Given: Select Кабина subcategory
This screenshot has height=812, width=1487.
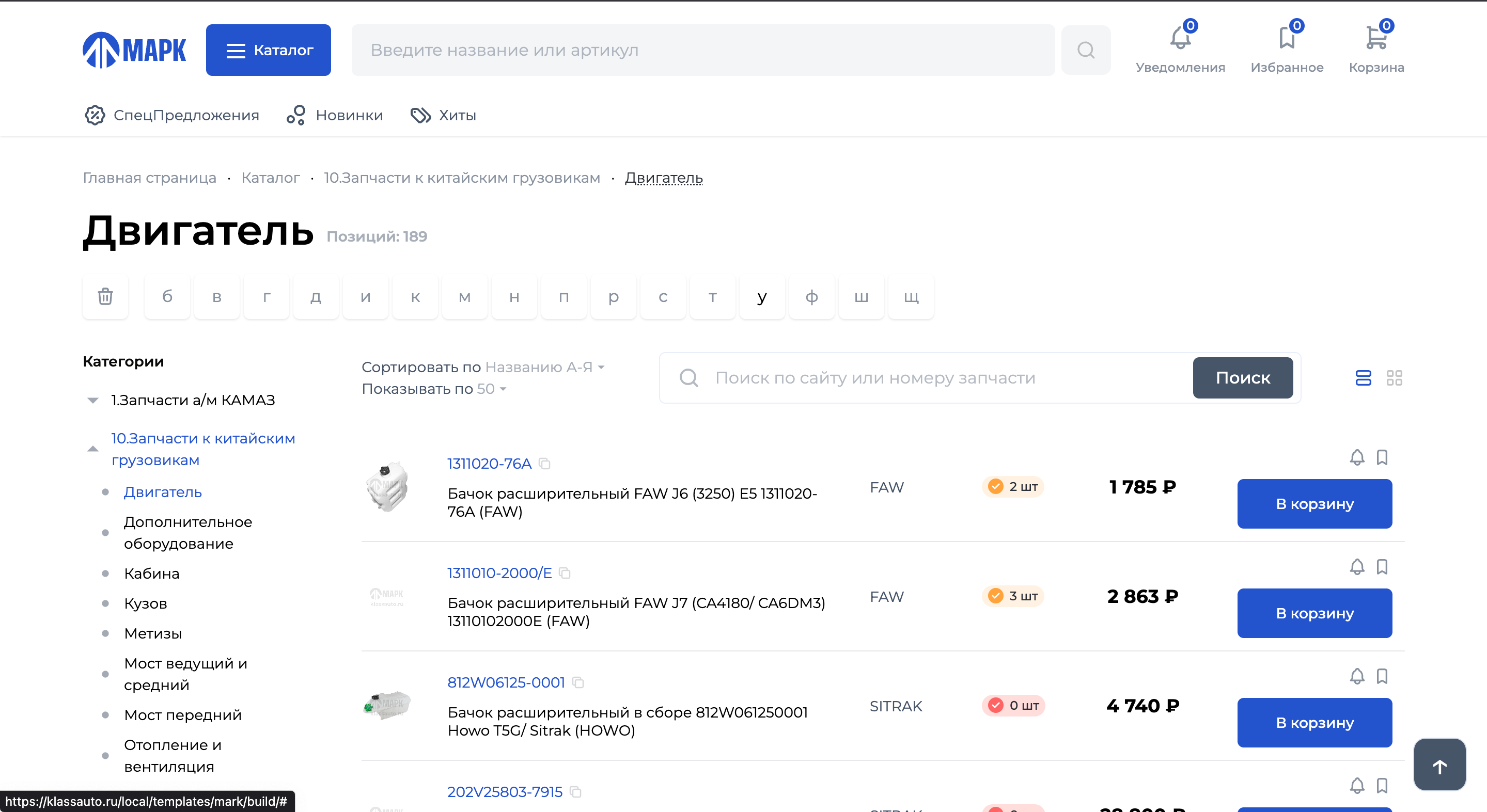Looking at the screenshot, I should coord(152,574).
